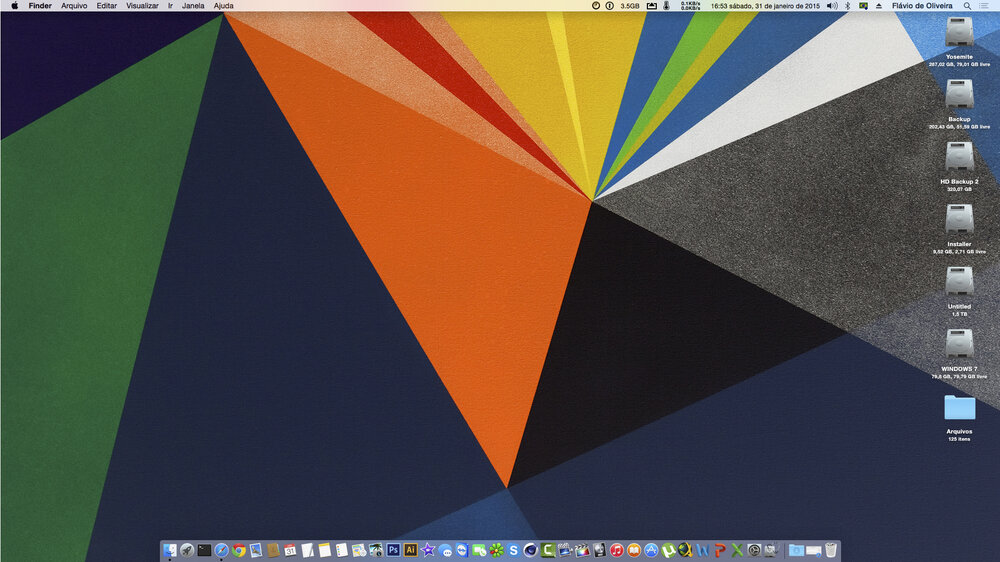1000x562 pixels.
Task: Open Notification Center from menu bar
Action: coord(984,6)
